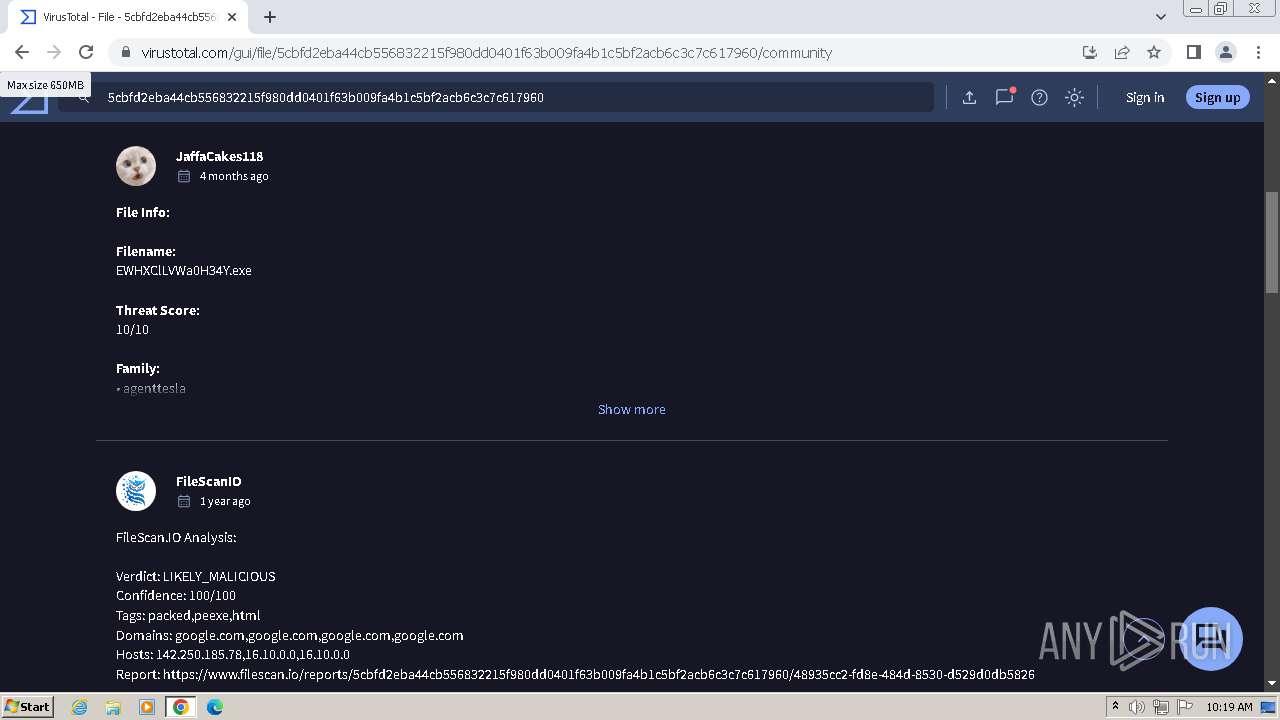Image resolution: width=1280 pixels, height=720 pixels.
Task: Go back to previous page
Action: tap(22, 52)
